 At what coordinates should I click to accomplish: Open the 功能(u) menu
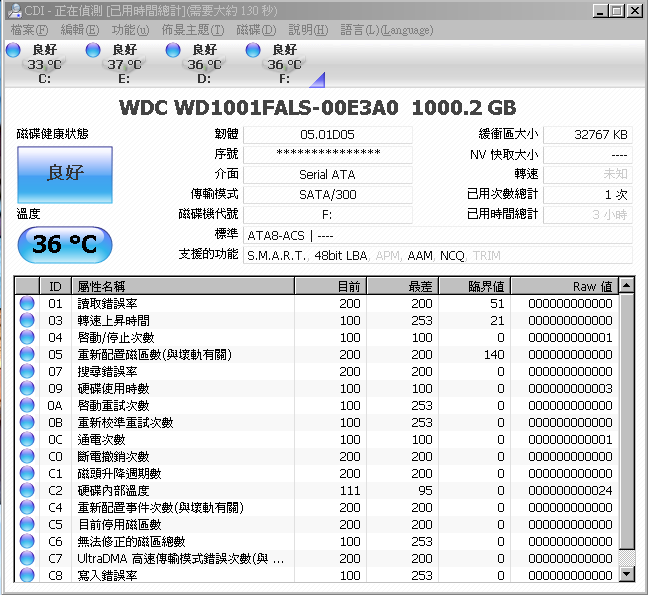(130, 30)
